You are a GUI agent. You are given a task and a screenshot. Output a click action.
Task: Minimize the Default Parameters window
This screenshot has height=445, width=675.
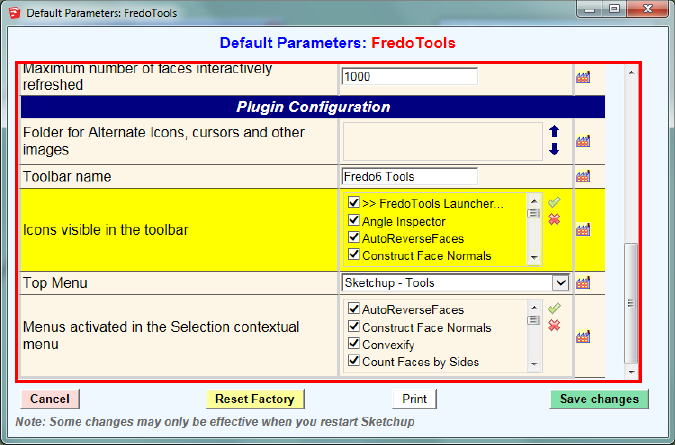[589, 9]
